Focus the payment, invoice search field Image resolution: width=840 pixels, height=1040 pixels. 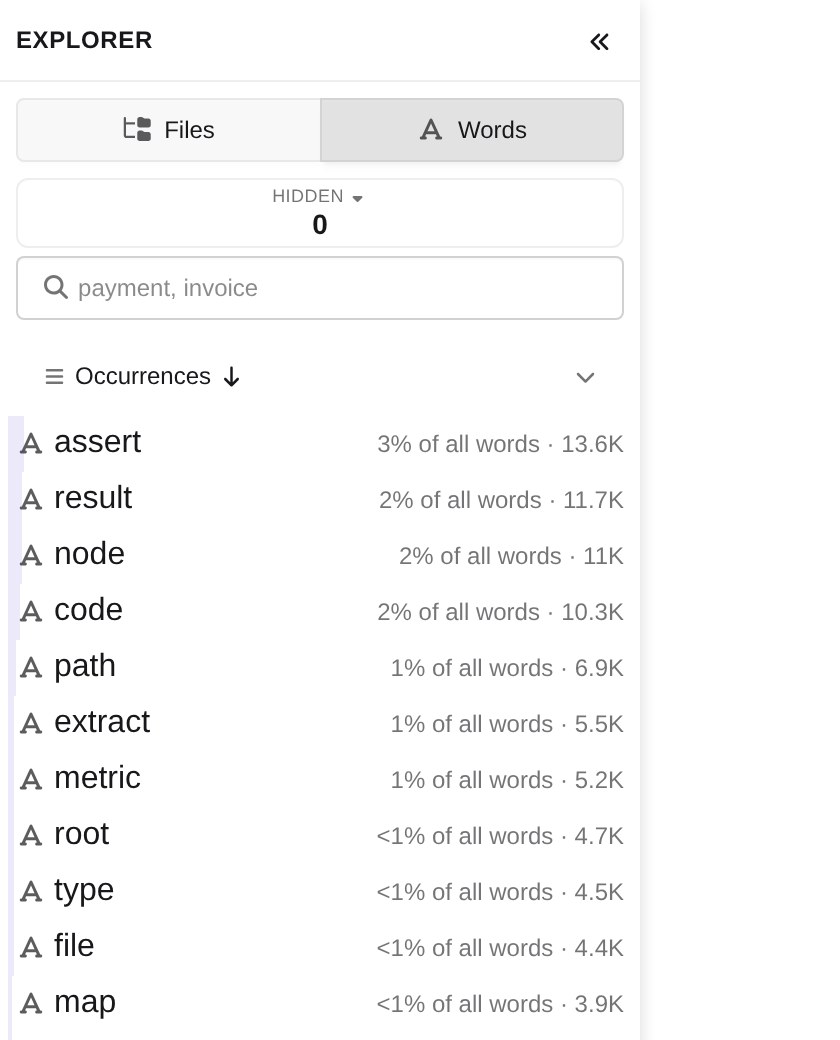point(320,288)
